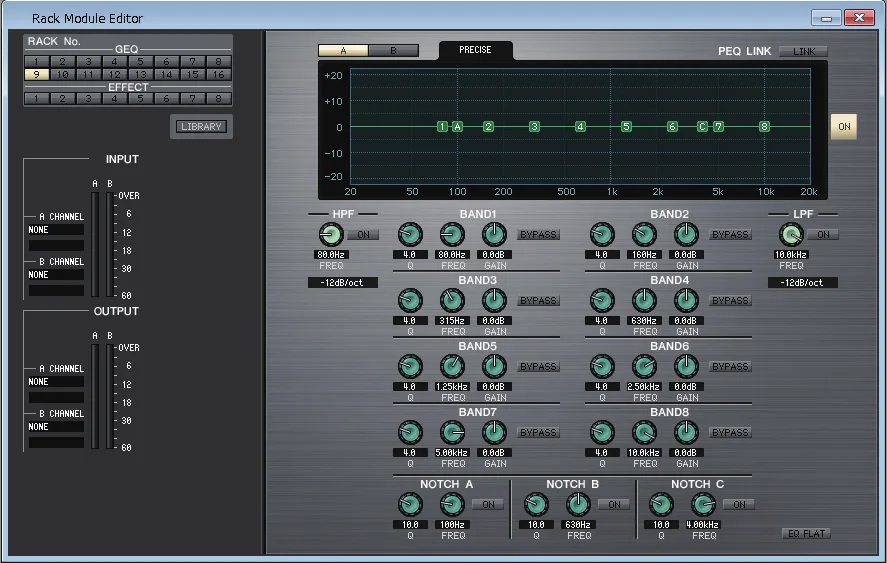This screenshot has width=887, height=563.
Task: Enable NOTCH B ON switch
Action: pos(614,504)
